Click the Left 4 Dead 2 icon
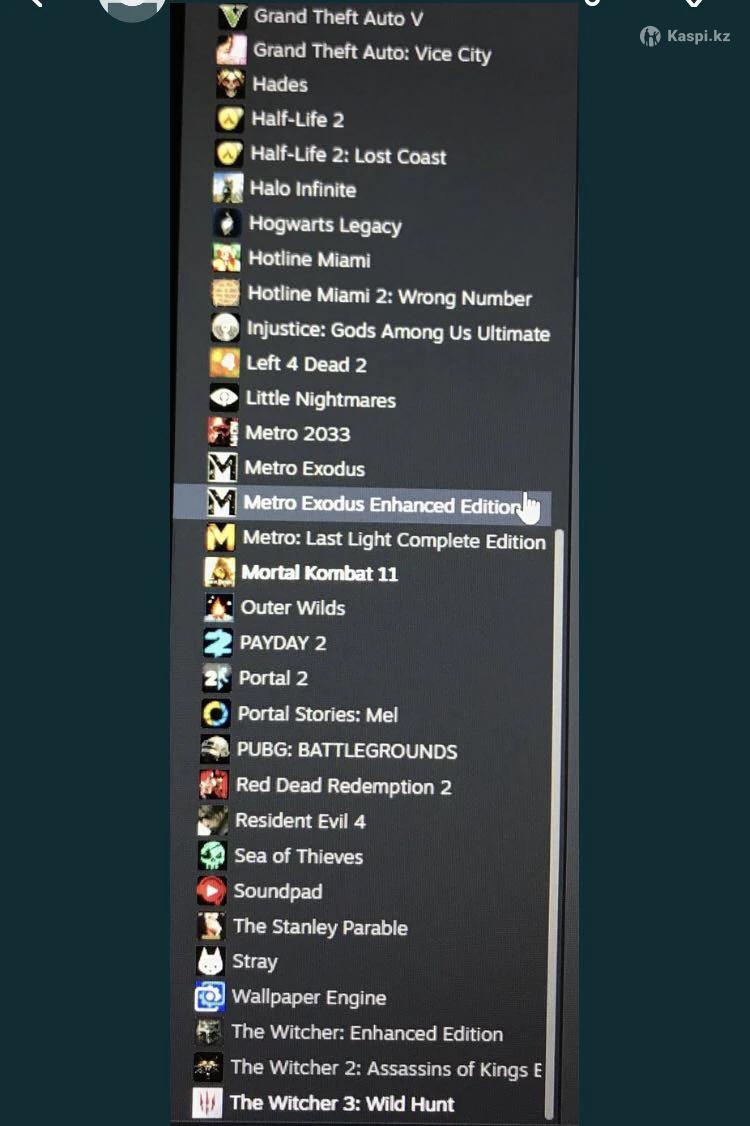The image size is (750, 1126). click(x=224, y=363)
